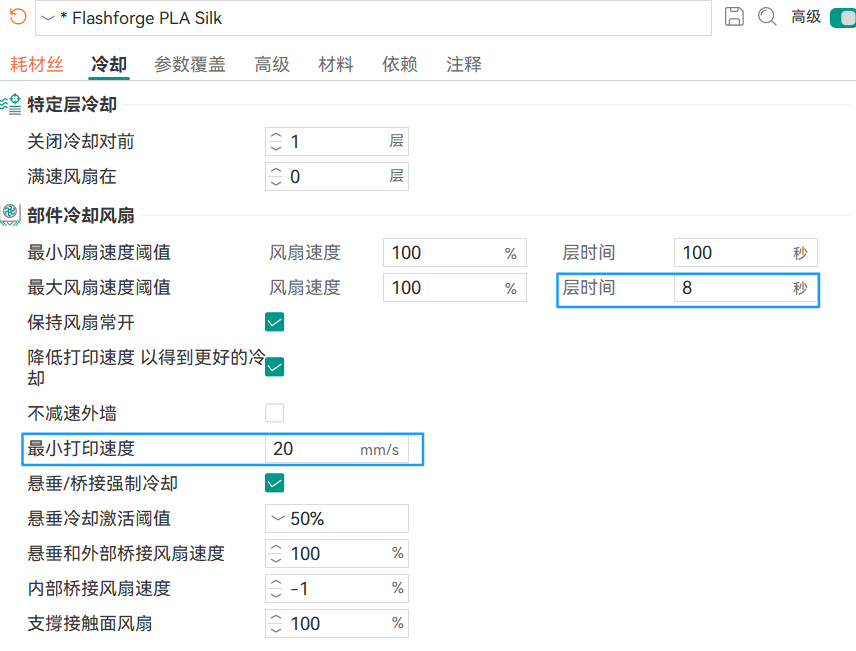Enable the 不减速外墙 checkbox
Viewport: 856px width, 651px height.
tap(275, 413)
